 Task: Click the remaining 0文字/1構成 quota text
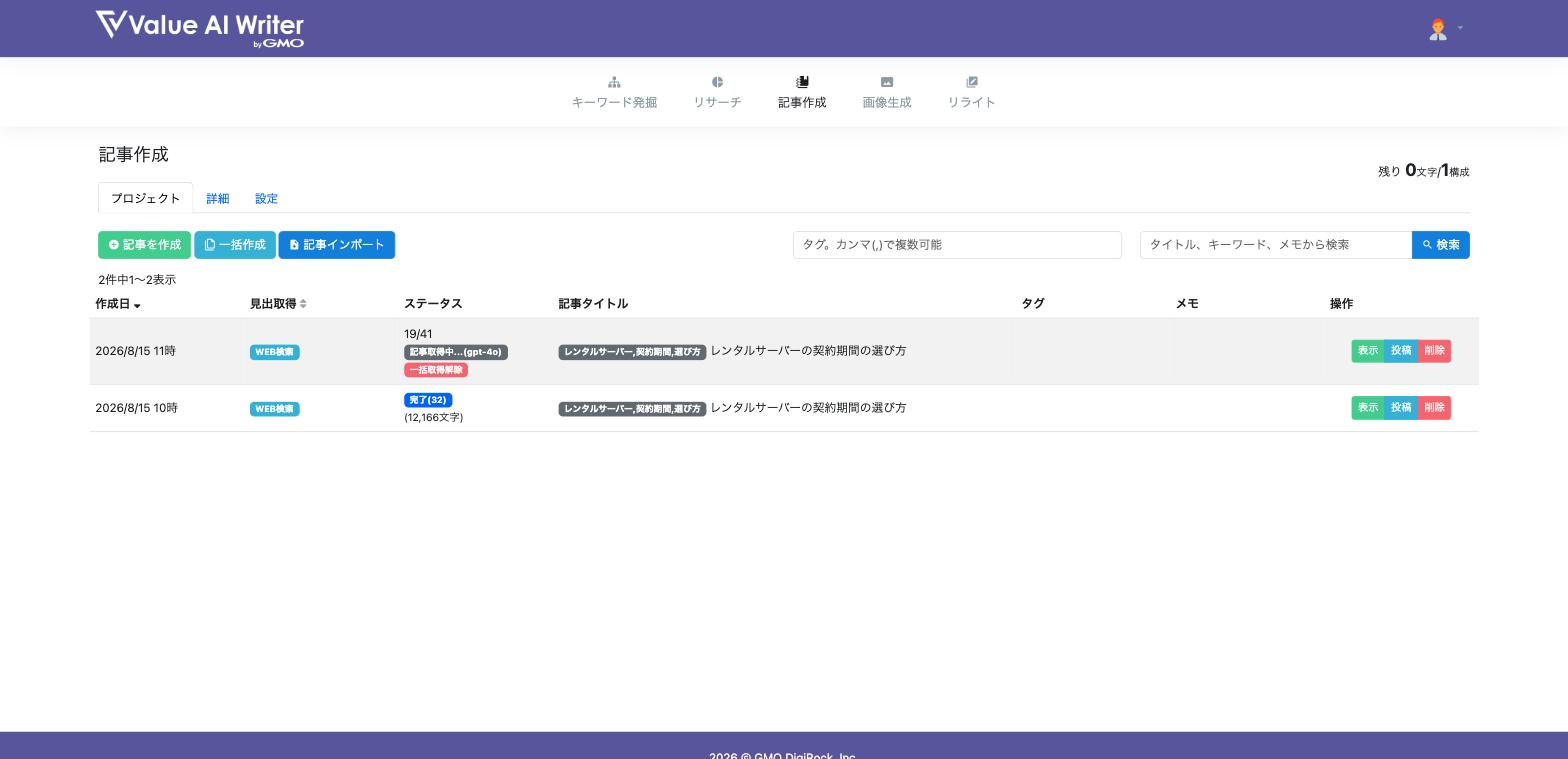pos(1424,171)
